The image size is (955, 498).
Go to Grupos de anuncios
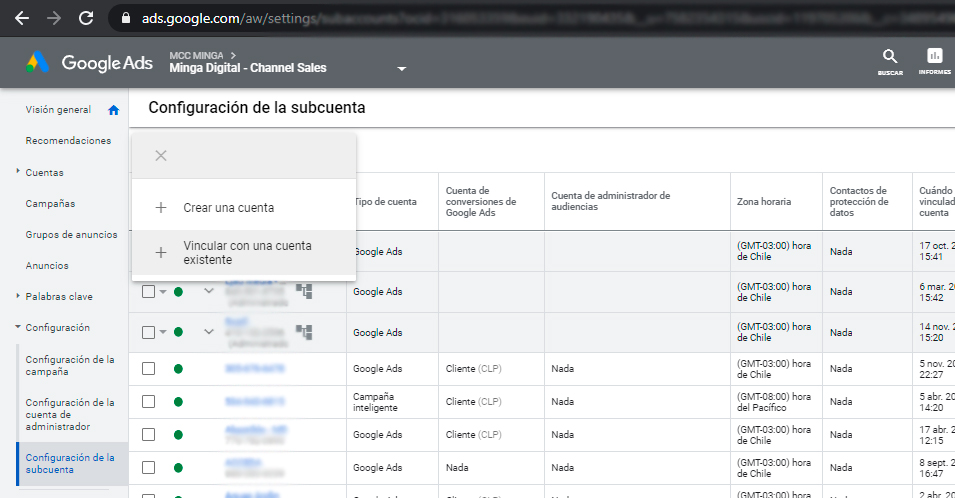click(71, 234)
